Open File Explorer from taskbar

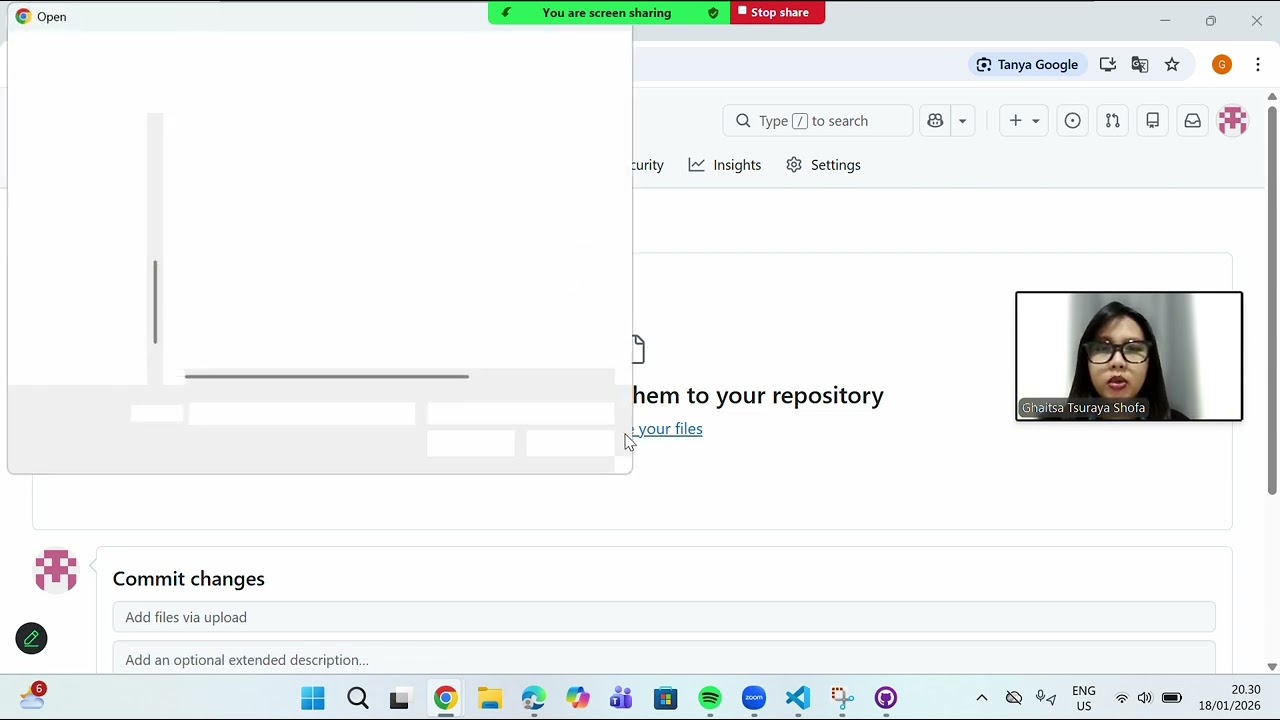(489, 698)
